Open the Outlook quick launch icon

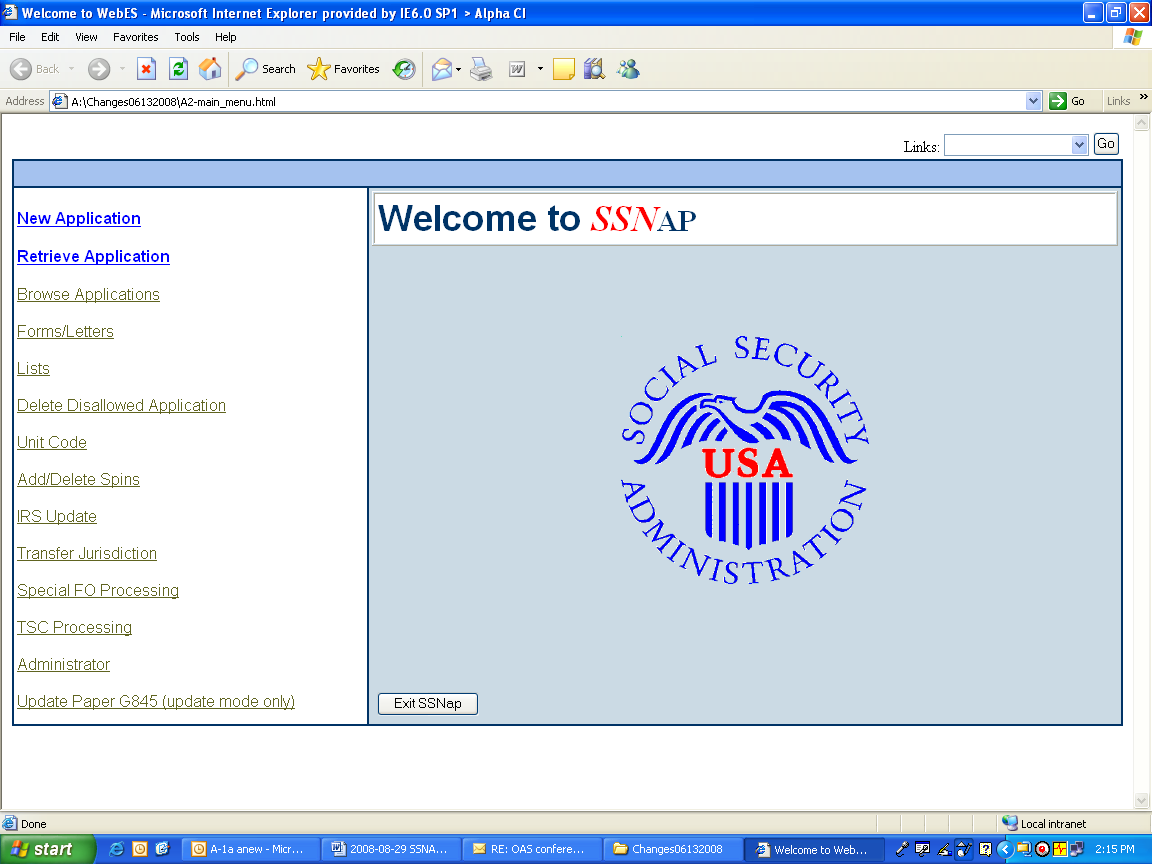140,849
